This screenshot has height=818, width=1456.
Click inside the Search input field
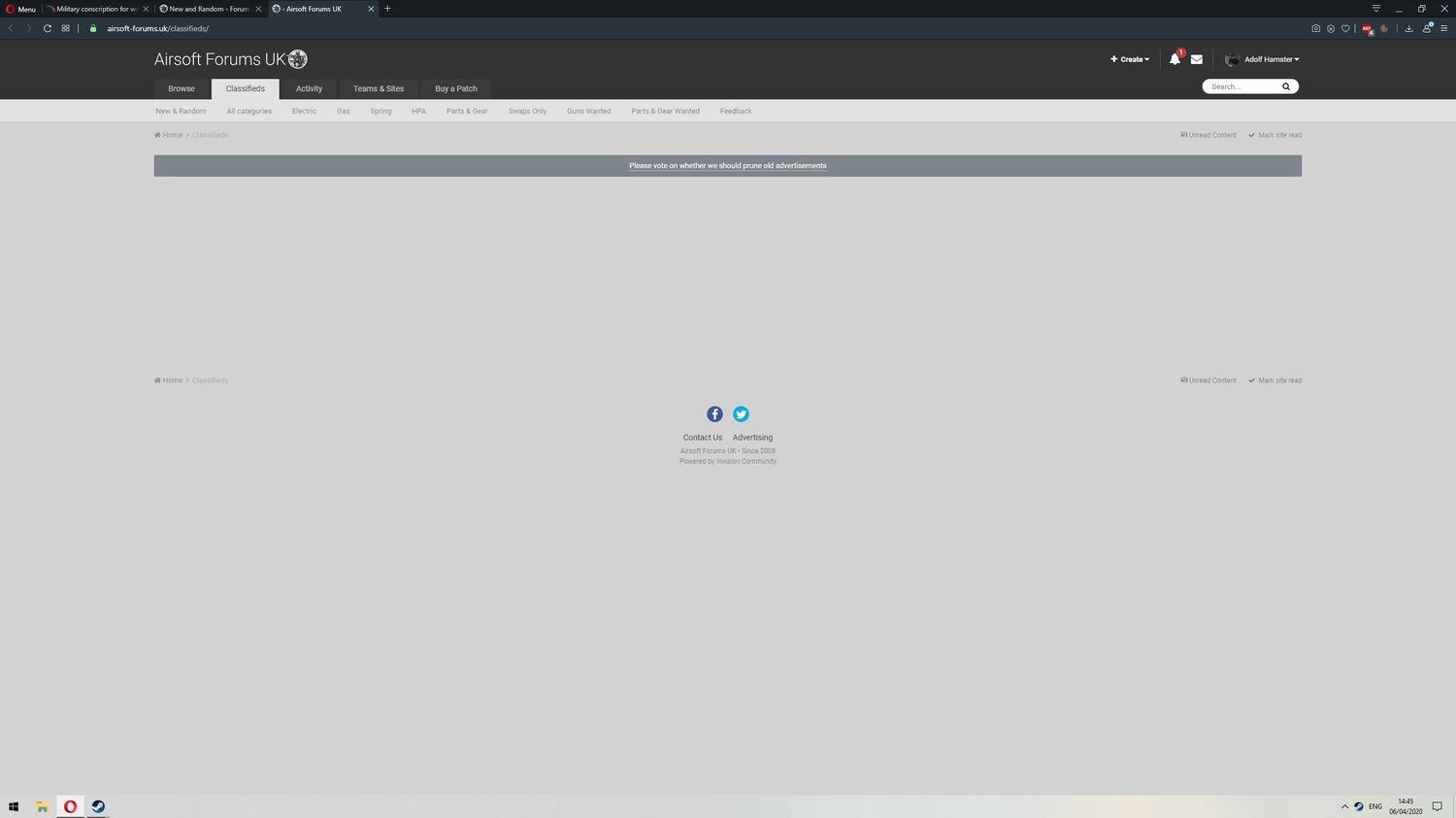1242,86
